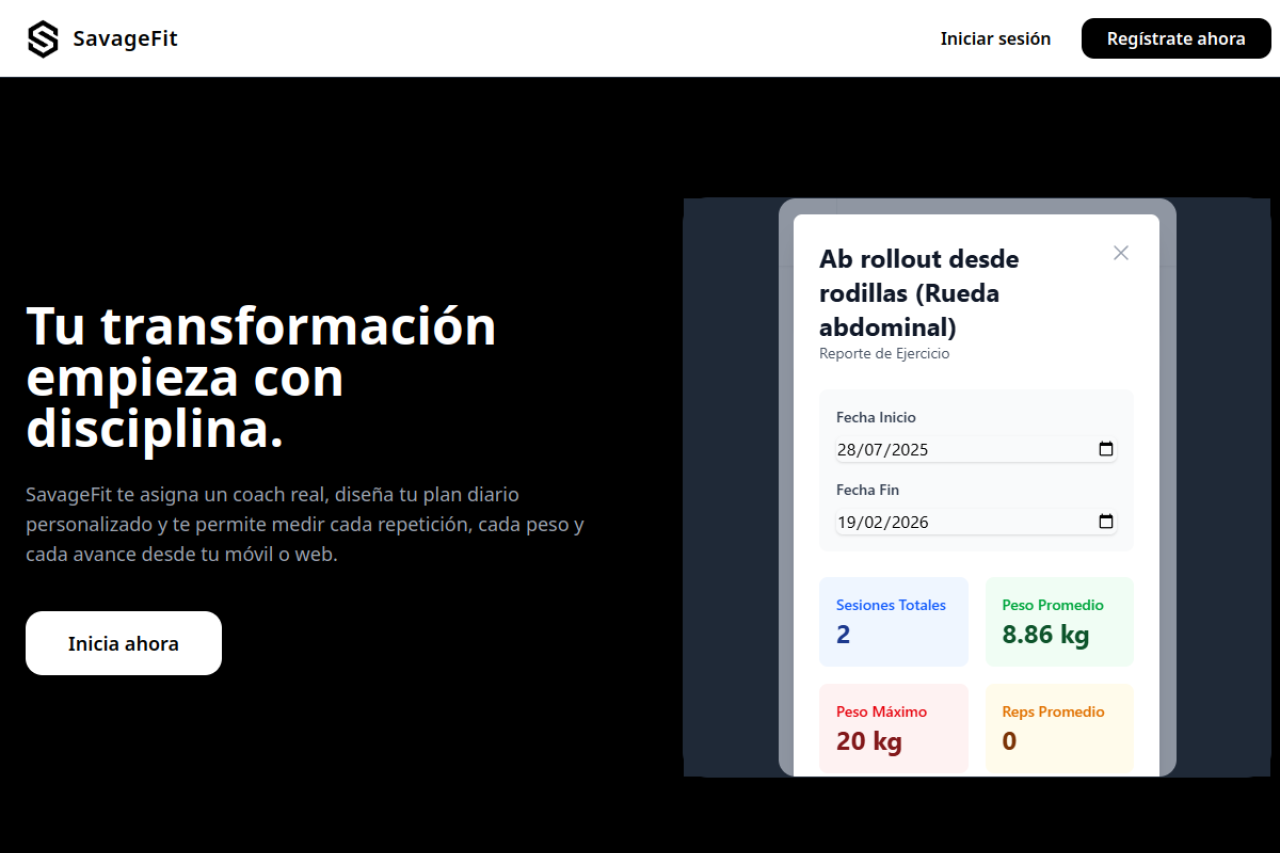Click the 'Fecha Inicio' label
Image resolution: width=1280 pixels, height=853 pixels.
click(x=876, y=417)
